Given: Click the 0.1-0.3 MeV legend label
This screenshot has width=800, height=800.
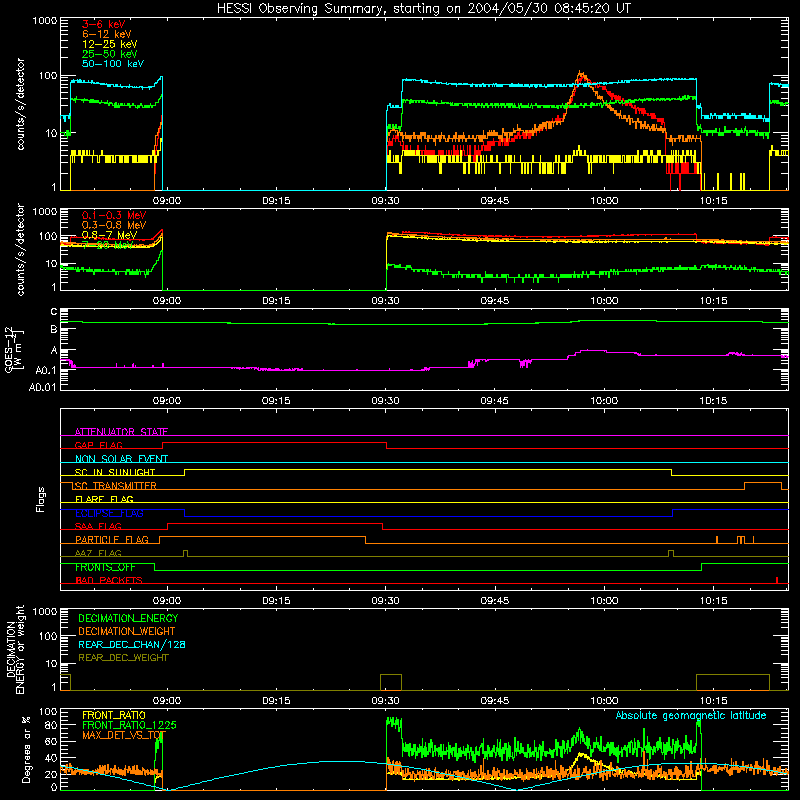Looking at the screenshot, I should (114, 215).
